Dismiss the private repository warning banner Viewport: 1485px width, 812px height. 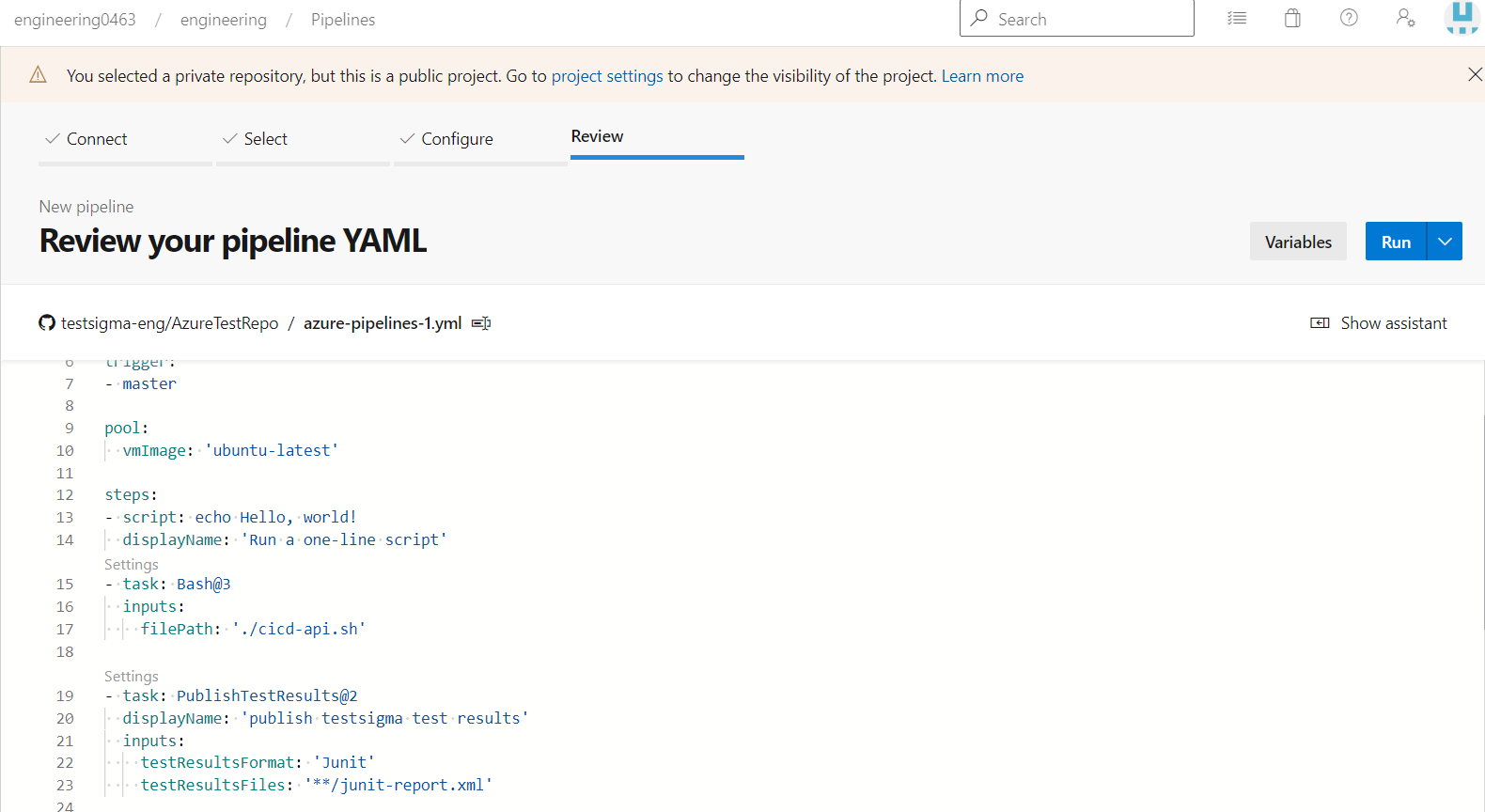(1475, 74)
